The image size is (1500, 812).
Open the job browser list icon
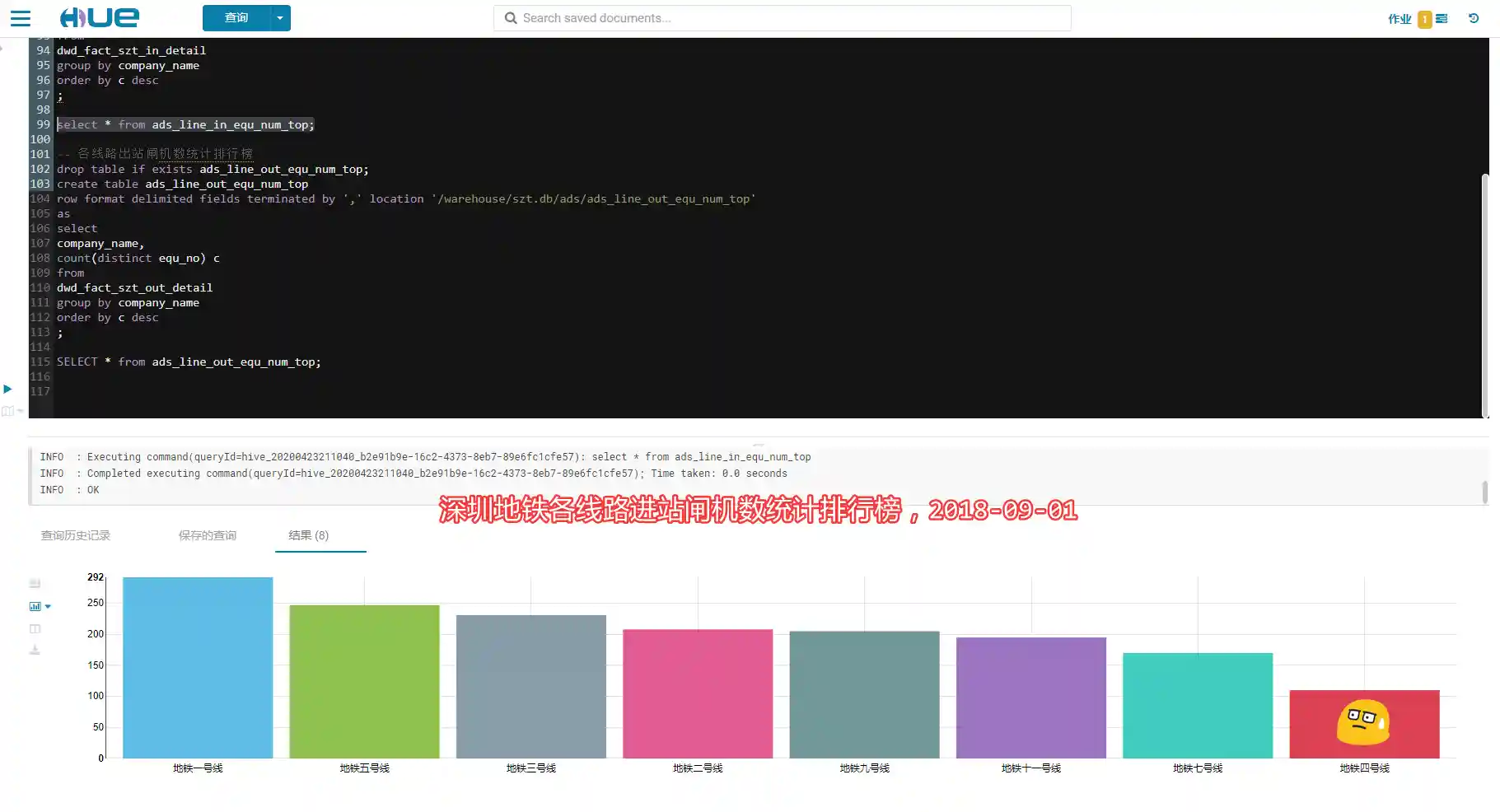click(x=1442, y=18)
